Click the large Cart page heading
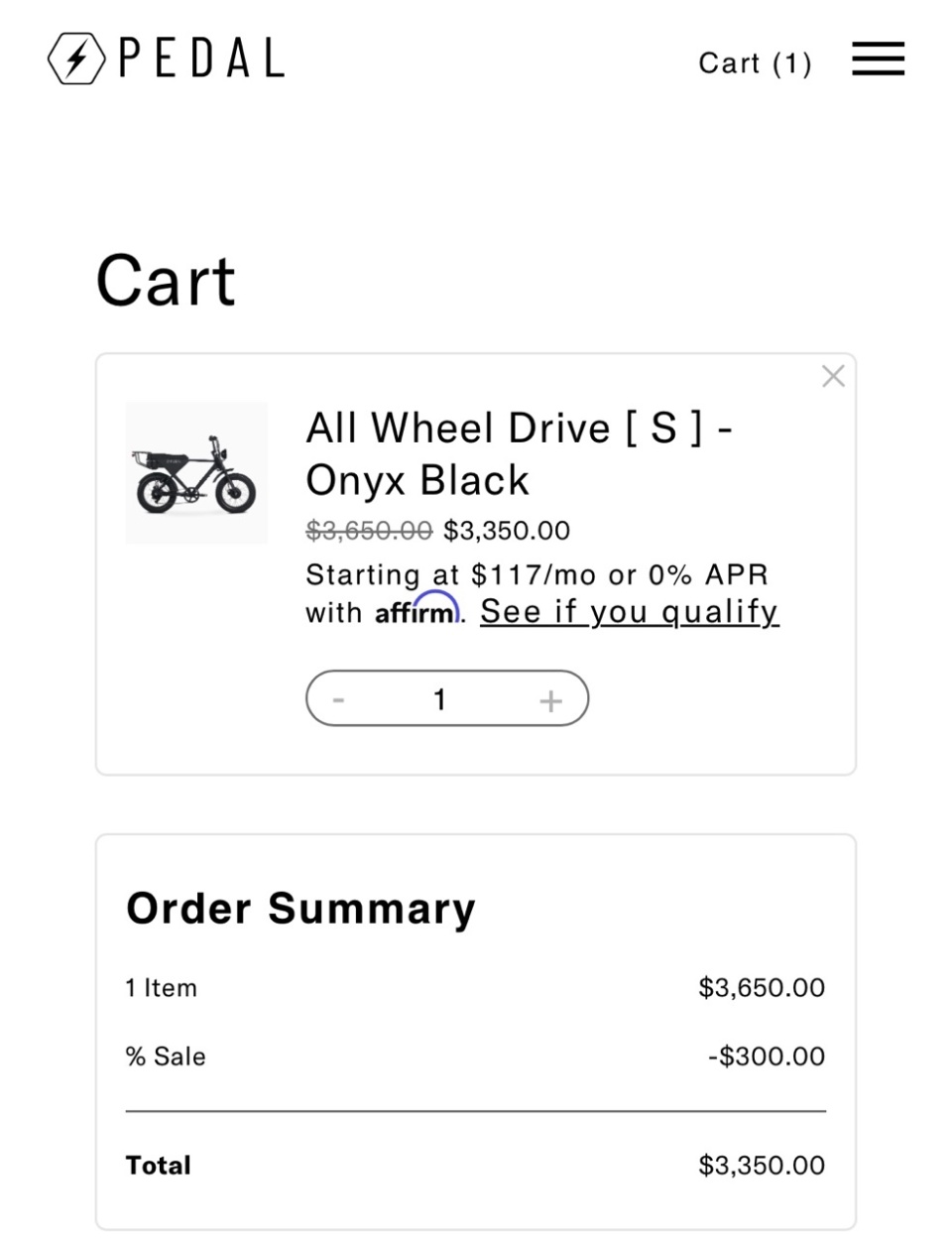 166,281
